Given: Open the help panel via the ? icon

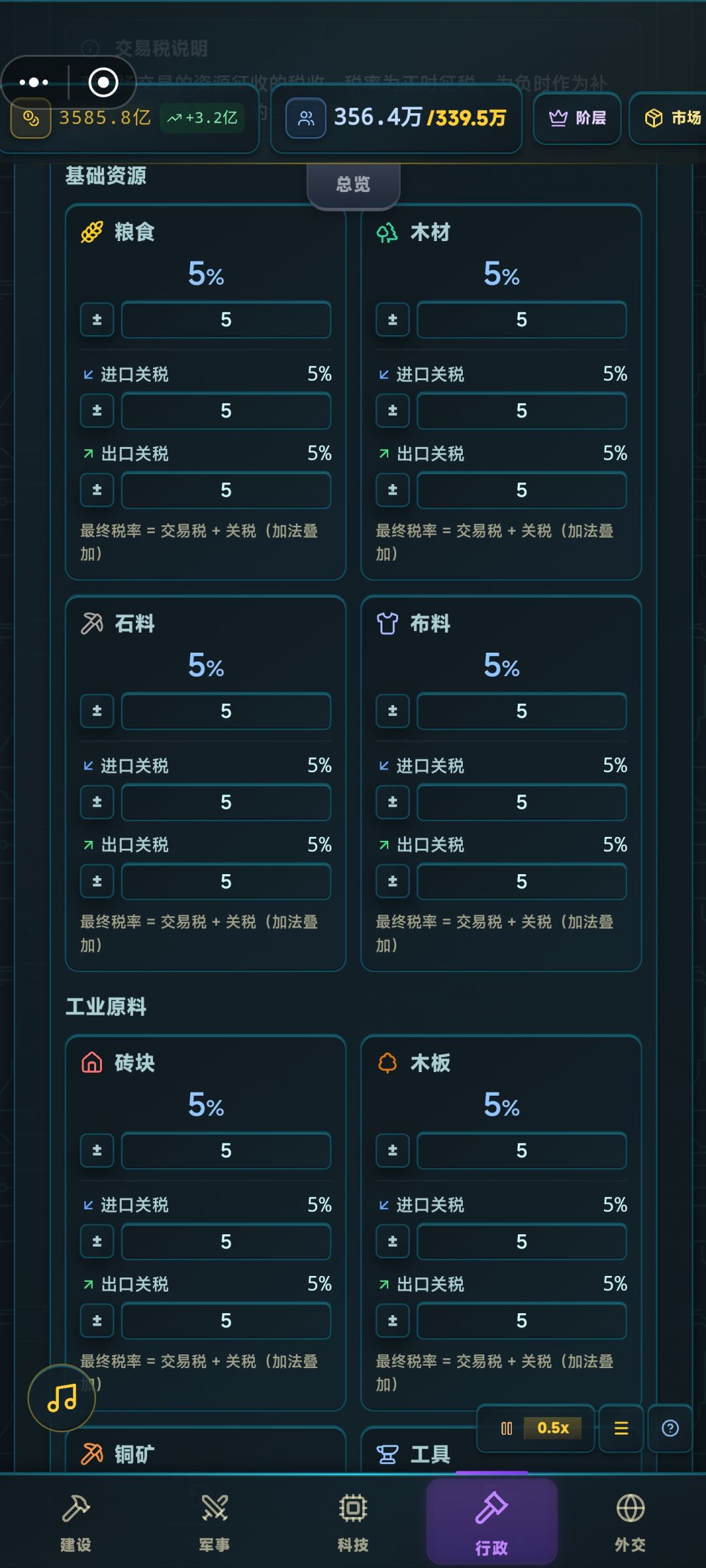Looking at the screenshot, I should click(671, 1429).
